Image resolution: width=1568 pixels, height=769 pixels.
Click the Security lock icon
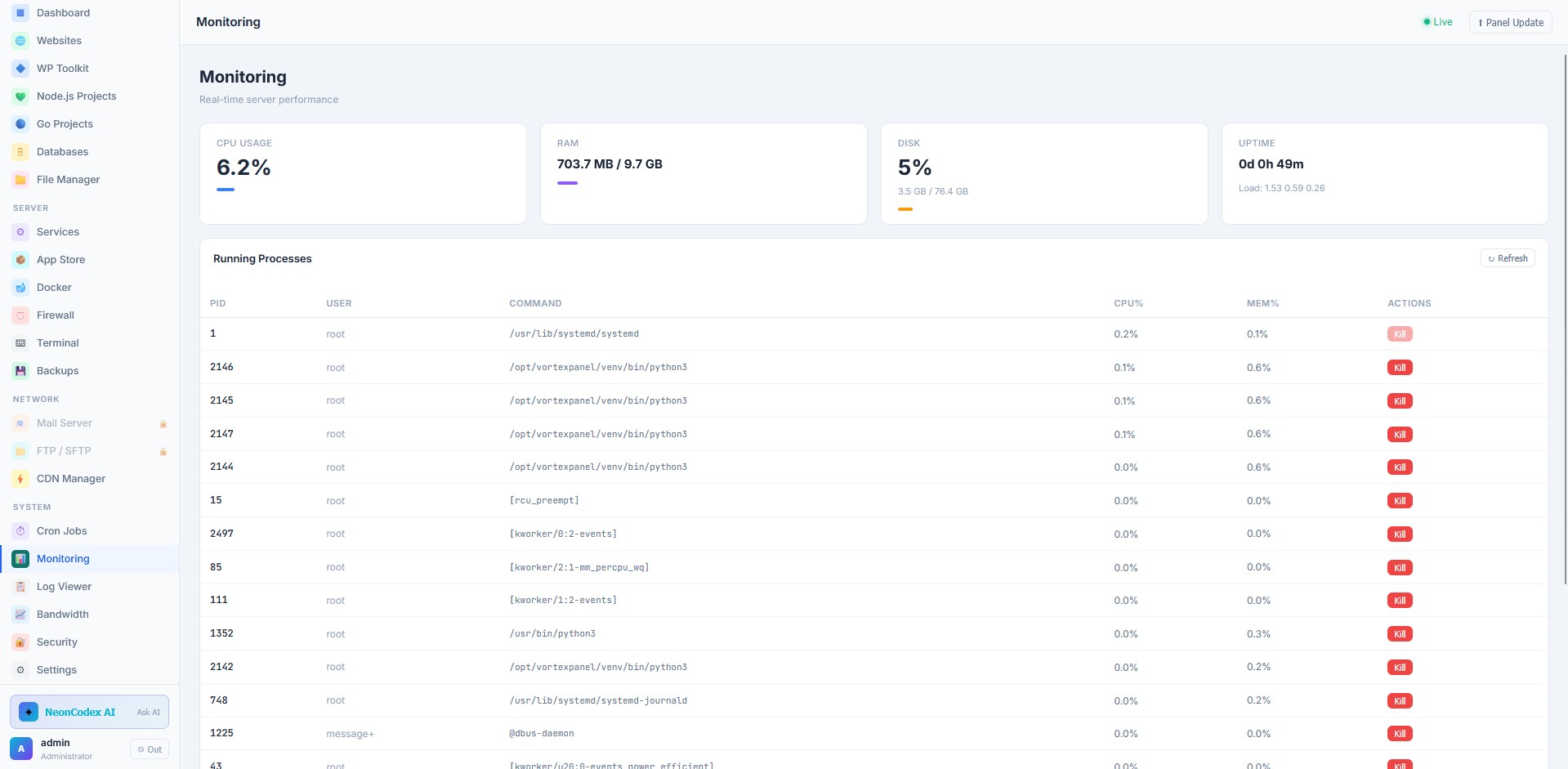20,642
